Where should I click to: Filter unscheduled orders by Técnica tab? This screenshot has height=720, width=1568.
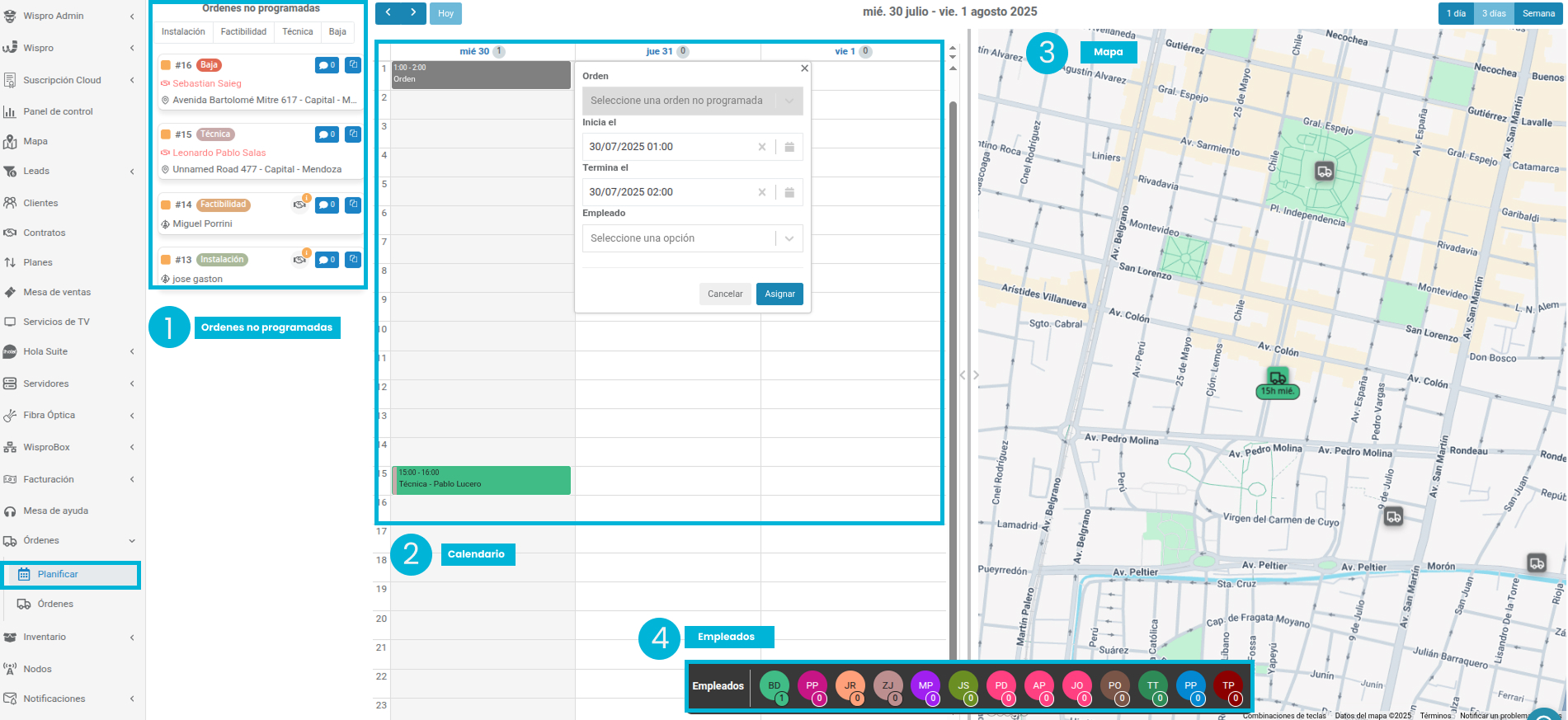pyautogui.click(x=297, y=31)
